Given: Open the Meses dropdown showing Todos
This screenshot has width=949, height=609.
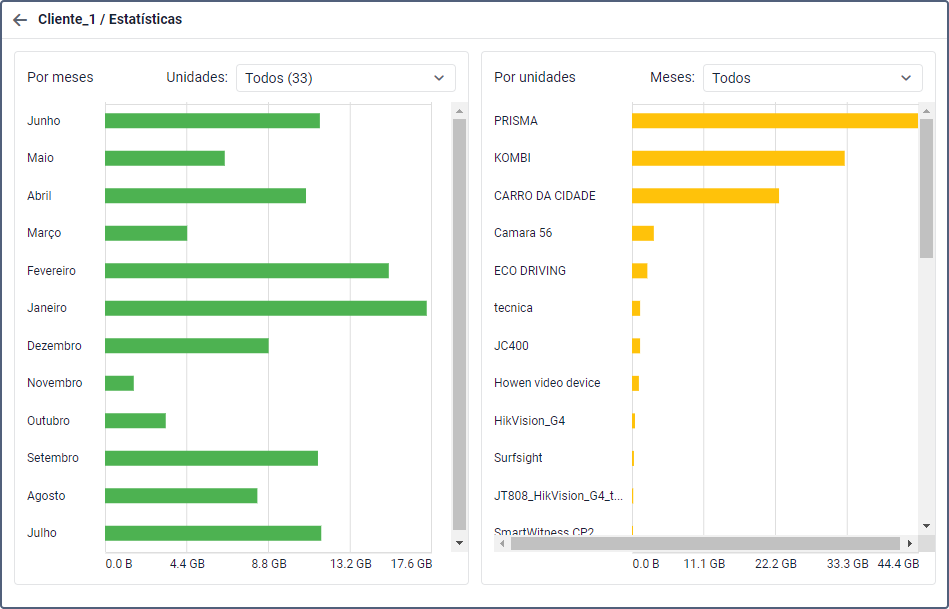Looking at the screenshot, I should click(812, 78).
